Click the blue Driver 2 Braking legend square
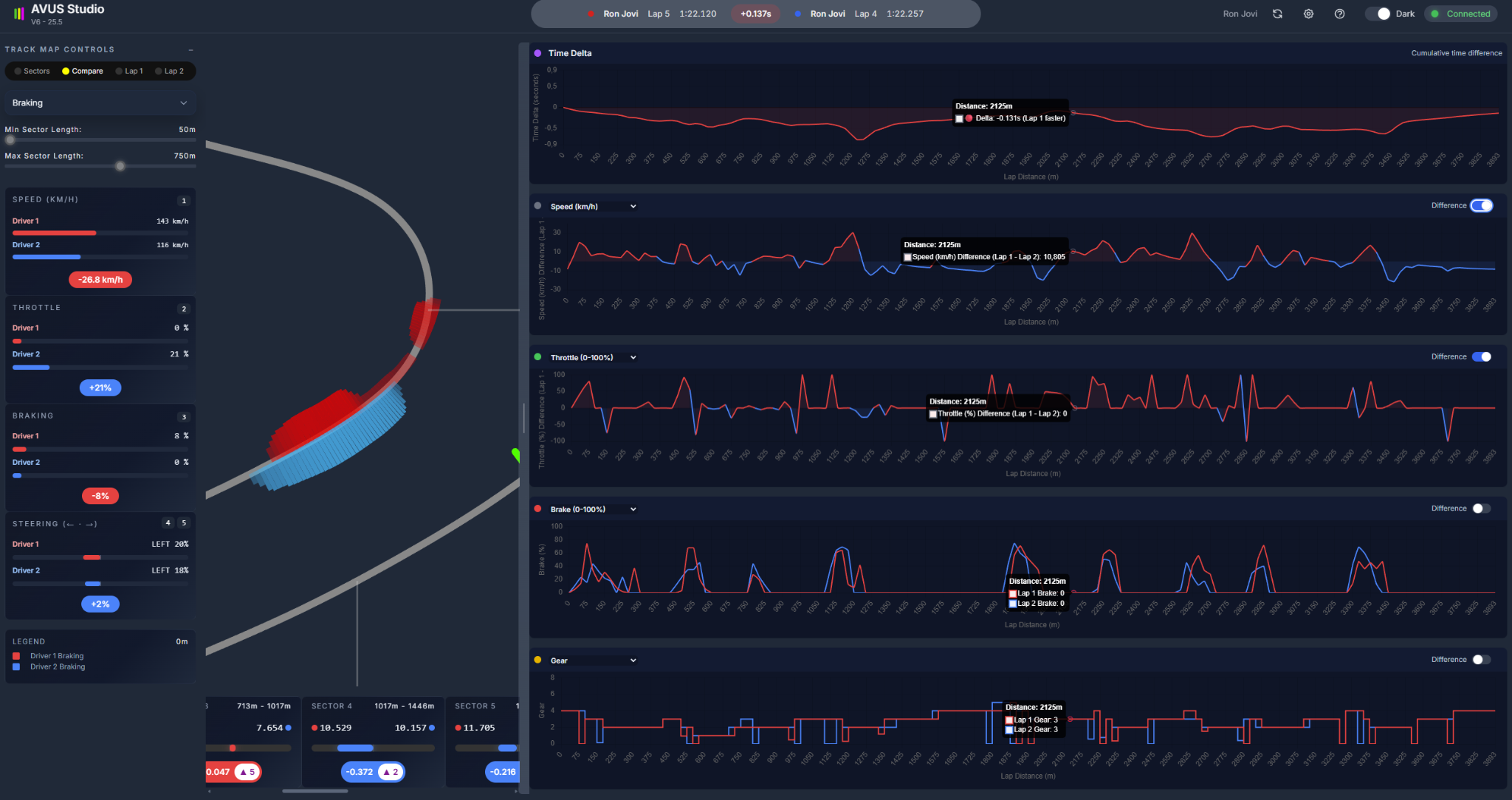 (x=16, y=667)
